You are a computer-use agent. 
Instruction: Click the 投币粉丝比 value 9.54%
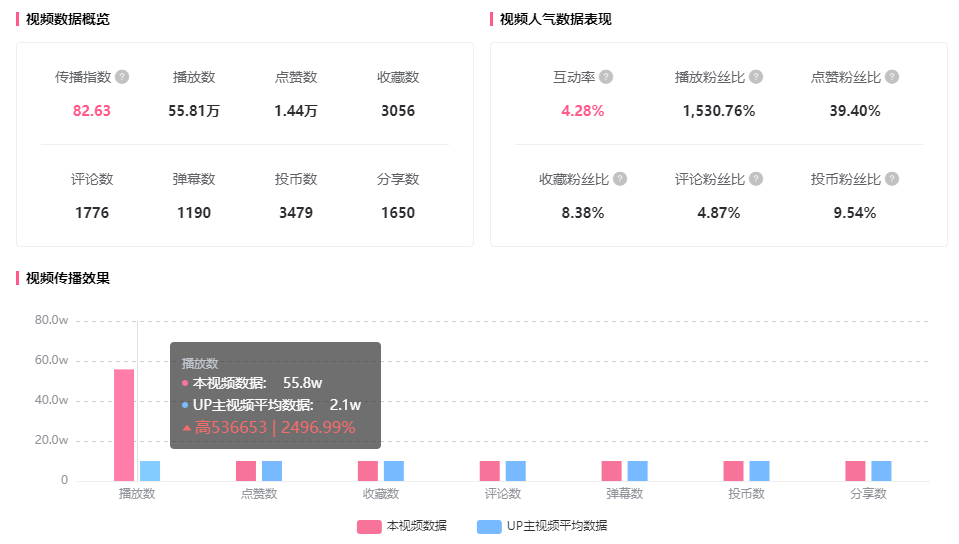click(x=855, y=213)
